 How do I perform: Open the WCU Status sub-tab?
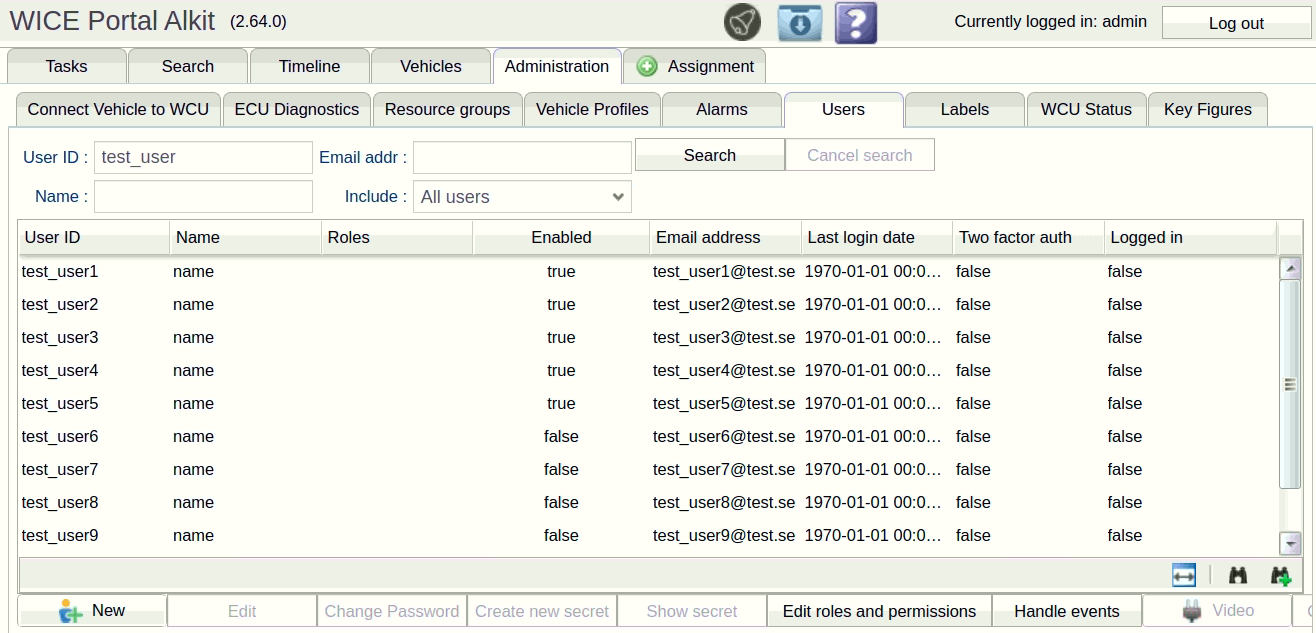click(x=1086, y=110)
